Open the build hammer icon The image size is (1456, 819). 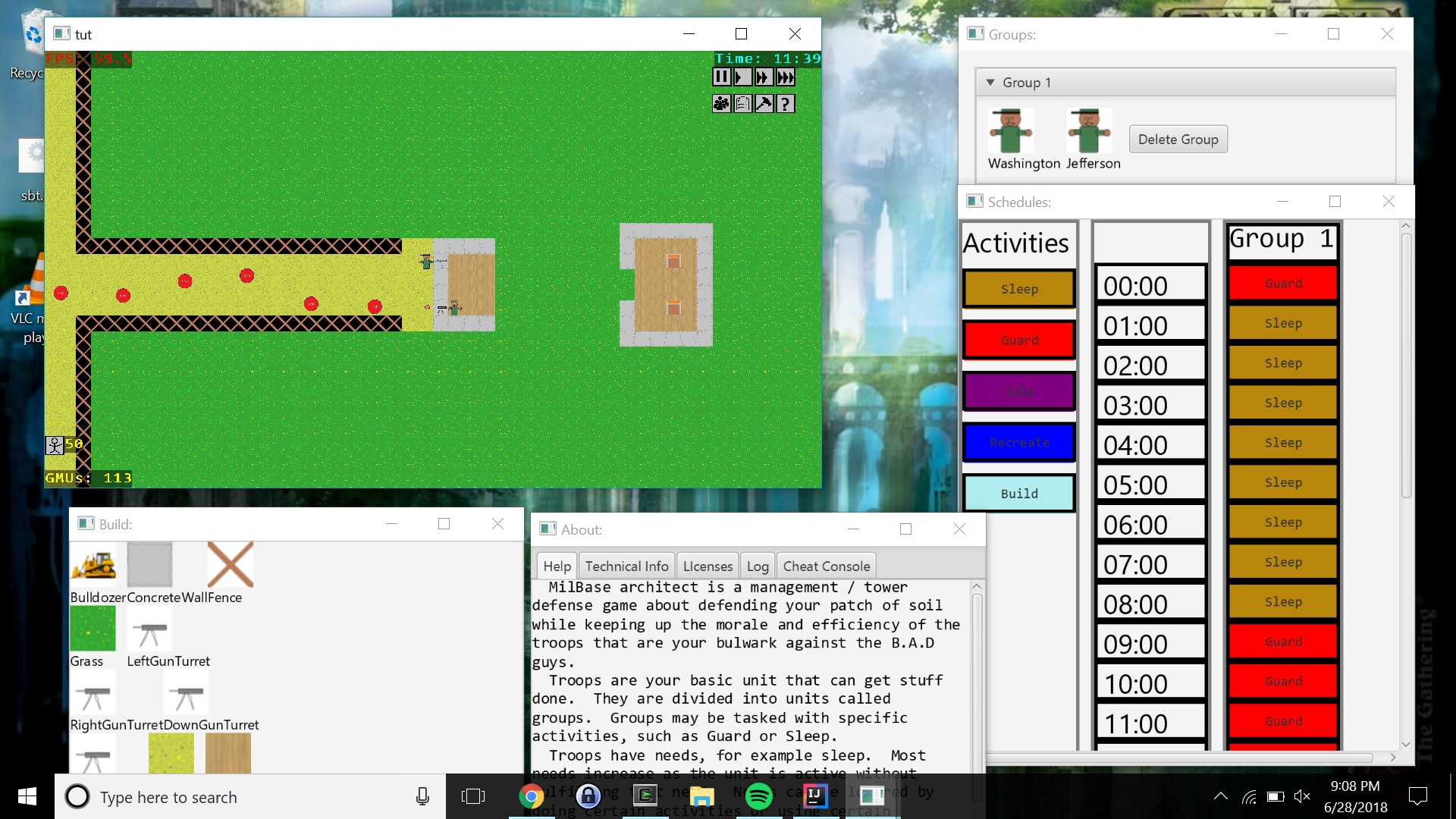click(764, 104)
